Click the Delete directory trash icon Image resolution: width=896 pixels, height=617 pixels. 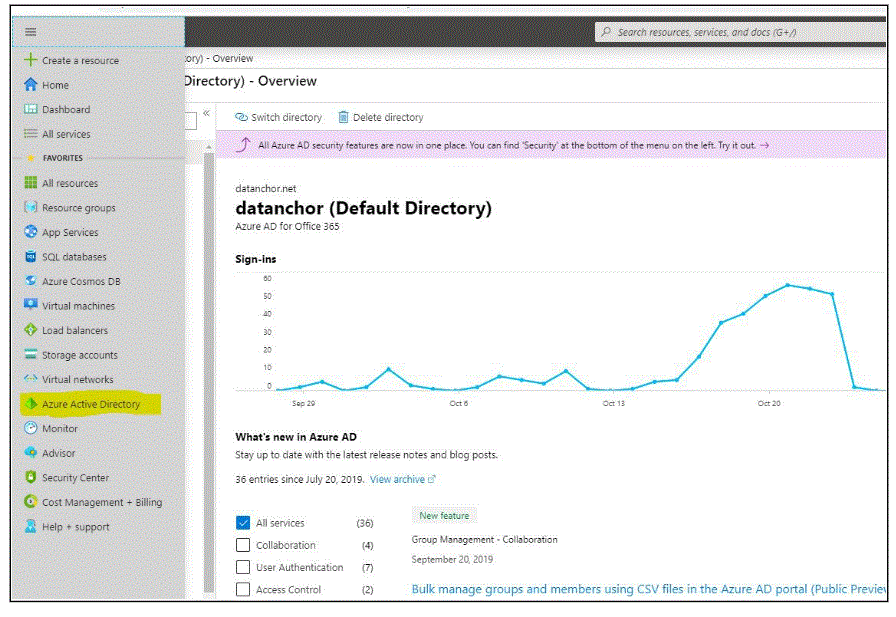pos(343,117)
